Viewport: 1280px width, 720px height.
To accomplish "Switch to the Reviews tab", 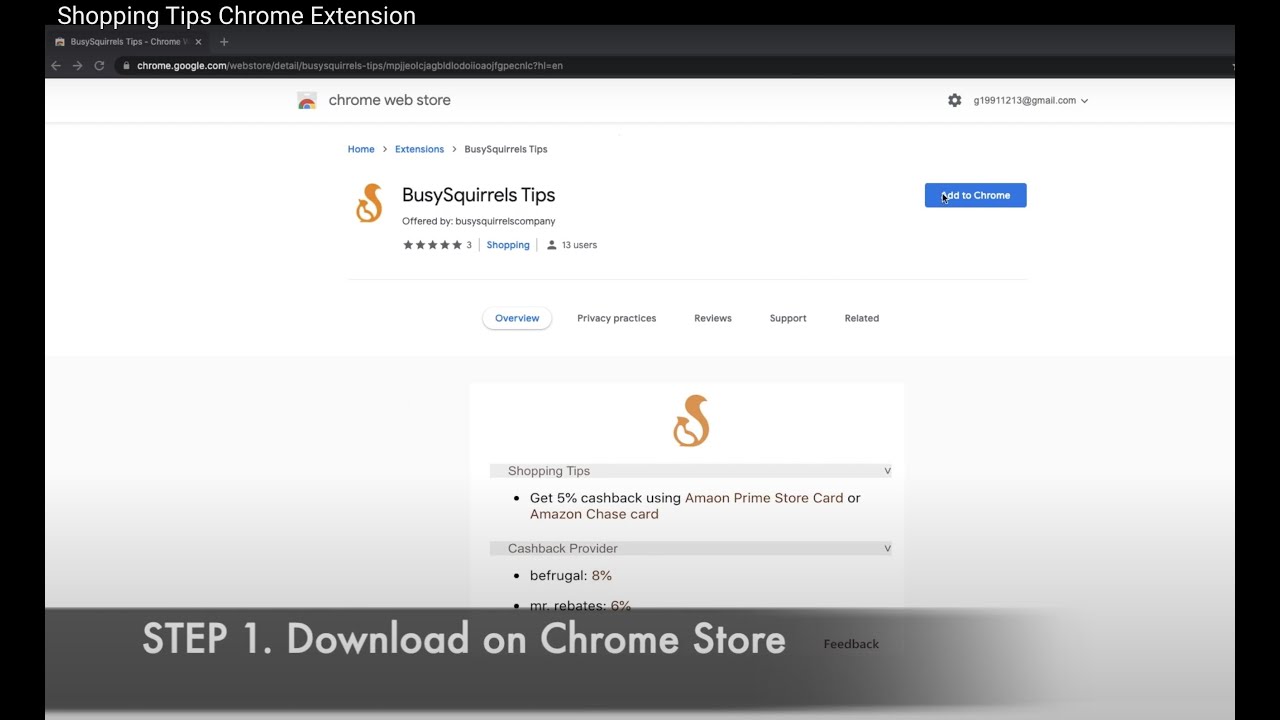I will point(713,318).
